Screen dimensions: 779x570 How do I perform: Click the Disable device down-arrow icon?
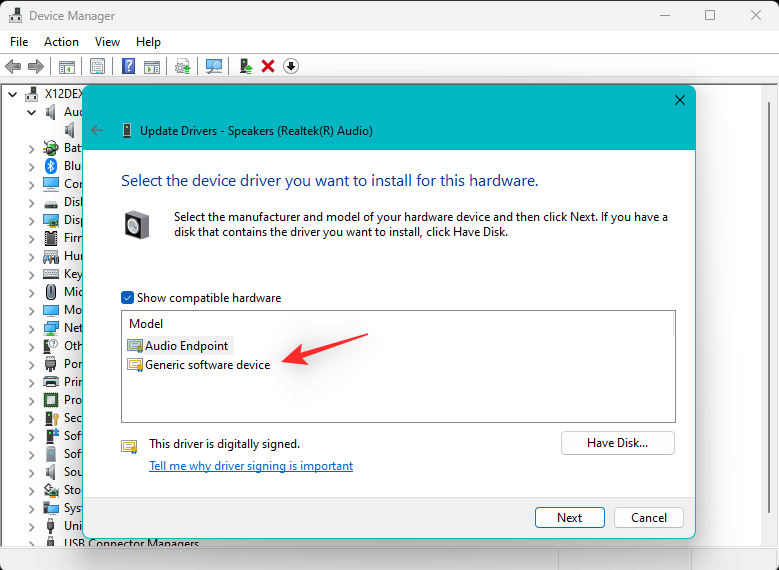(291, 66)
